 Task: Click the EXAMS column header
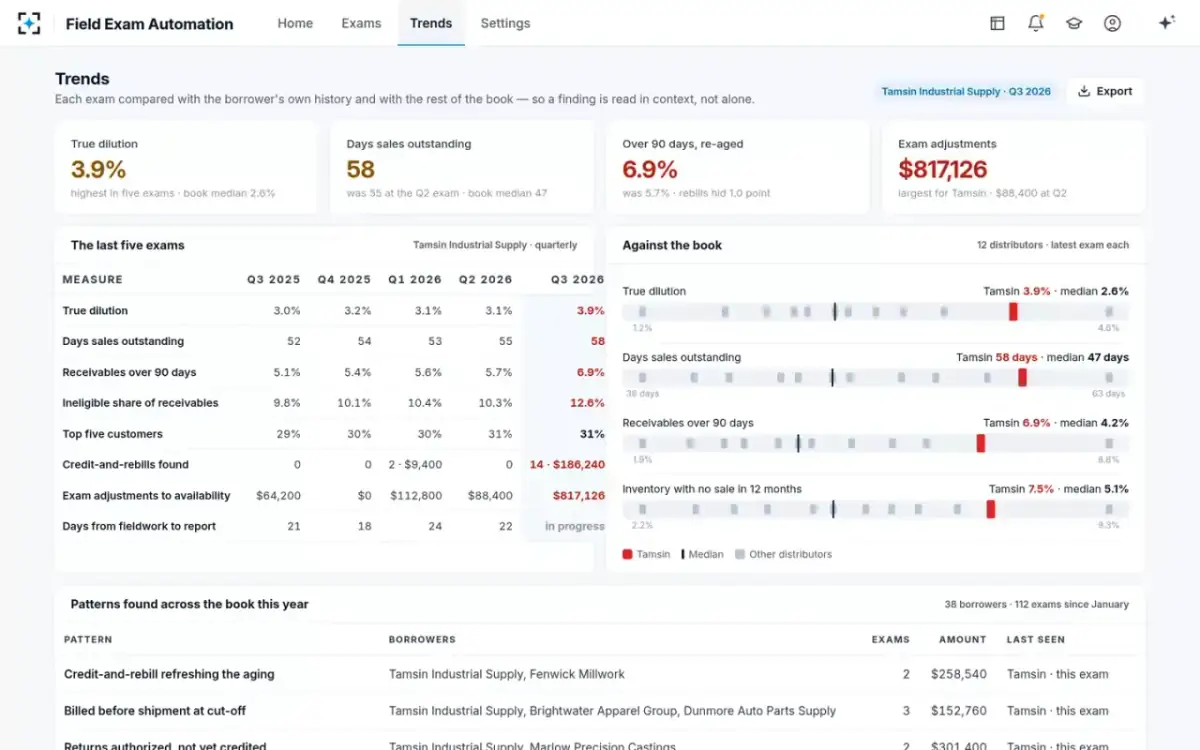tap(891, 640)
